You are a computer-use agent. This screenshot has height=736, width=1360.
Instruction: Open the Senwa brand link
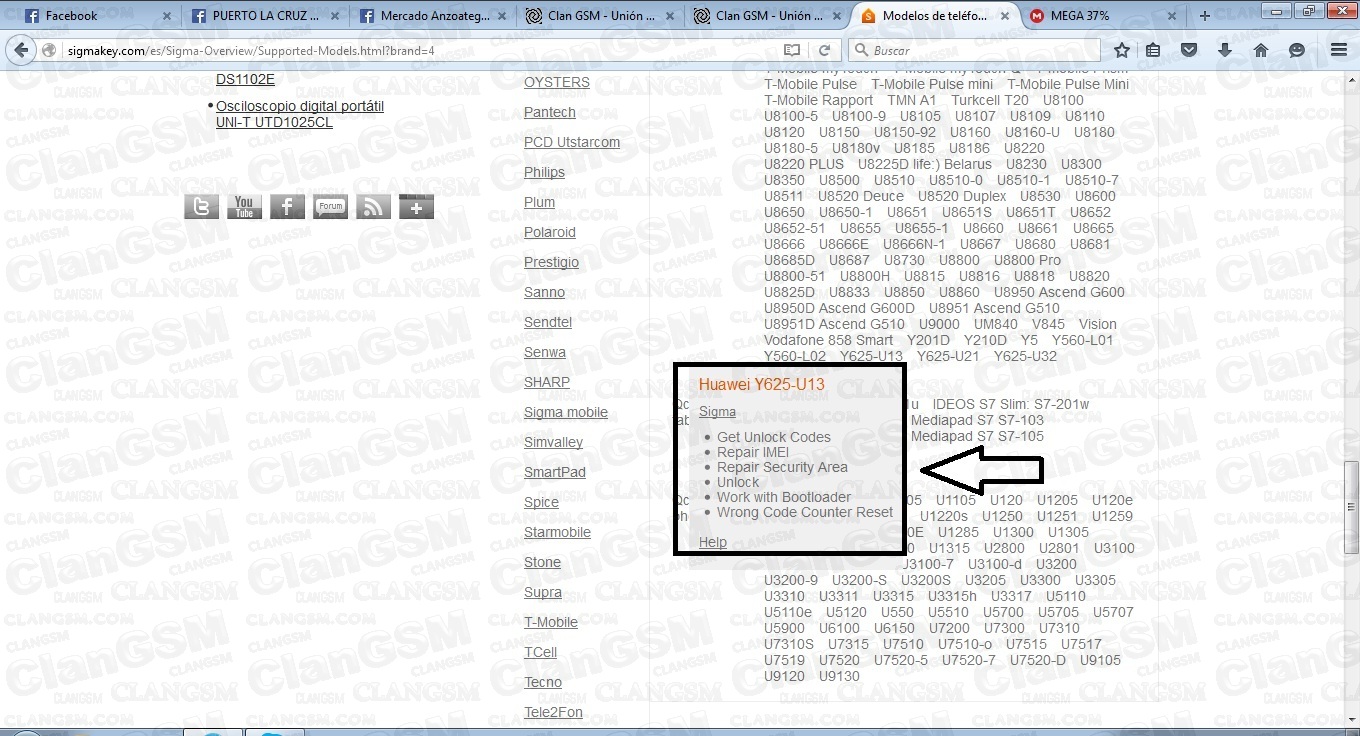point(545,352)
